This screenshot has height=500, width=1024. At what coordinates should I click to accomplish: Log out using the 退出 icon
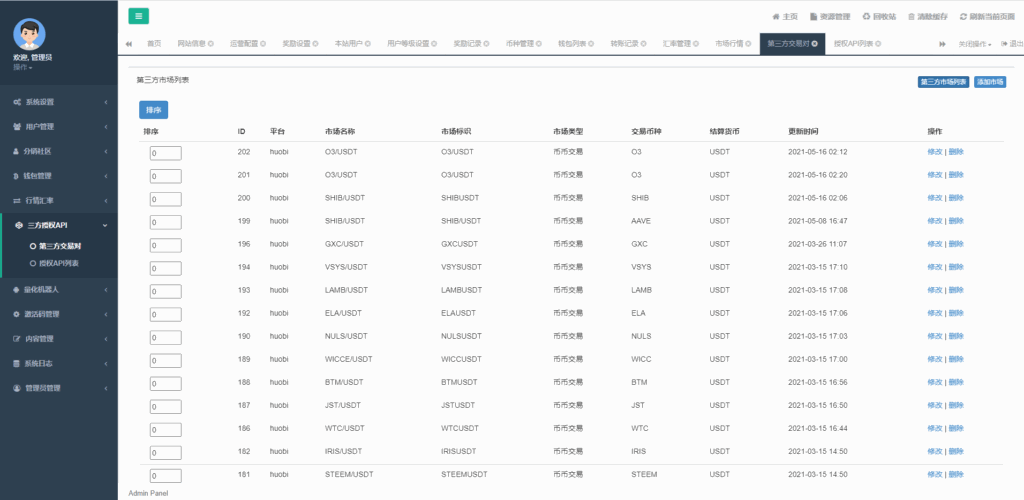click(x=1012, y=44)
